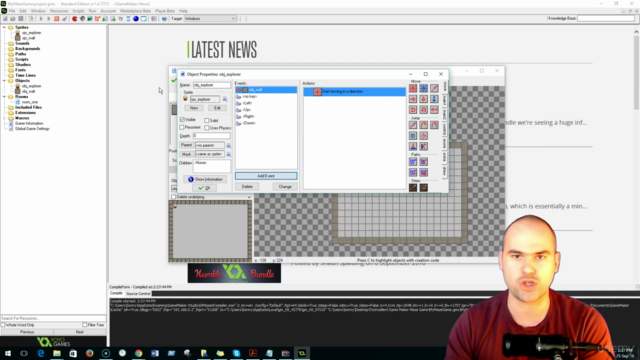Screen dimensions: 640x360
Task: Open the parent selection menu icon
Action: pos(229,145)
